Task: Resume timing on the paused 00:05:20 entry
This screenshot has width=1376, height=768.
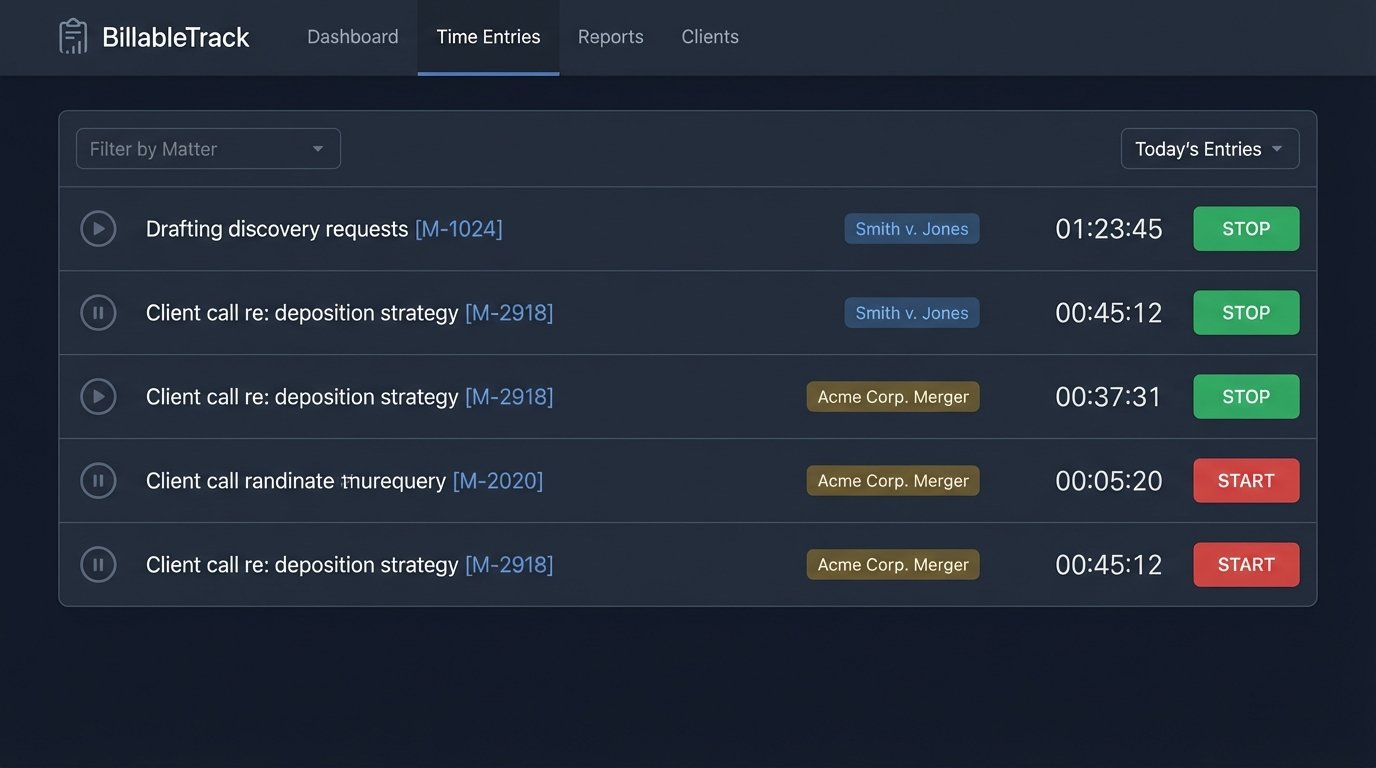Action: (1246, 480)
